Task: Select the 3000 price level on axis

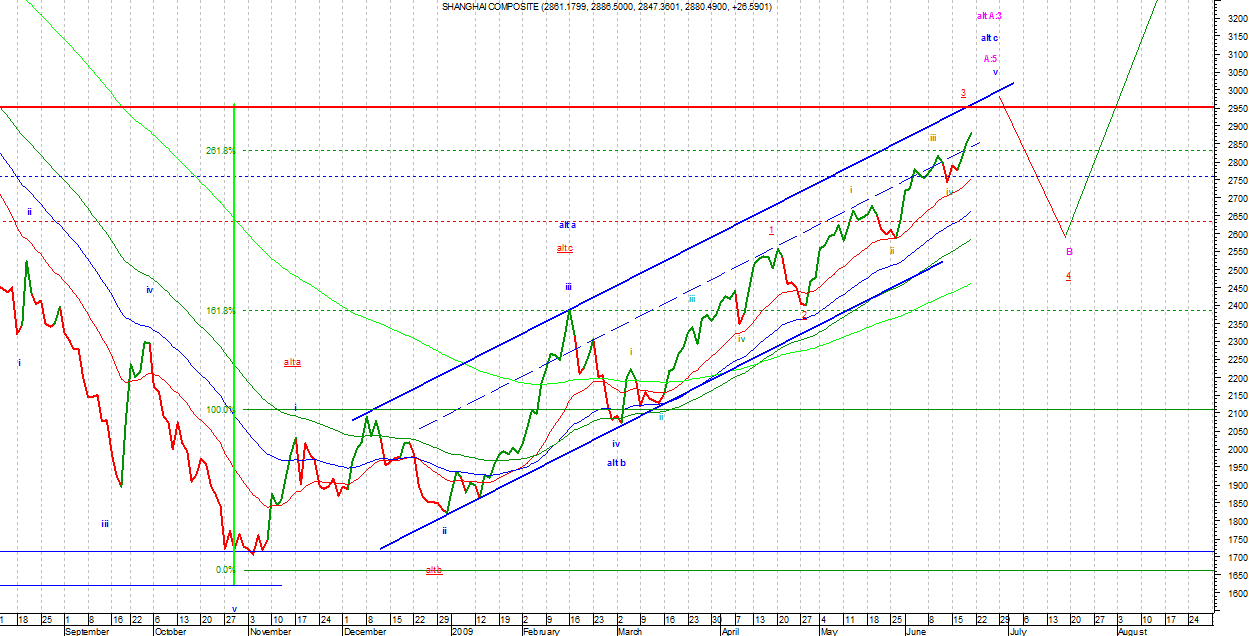Action: coord(1235,91)
